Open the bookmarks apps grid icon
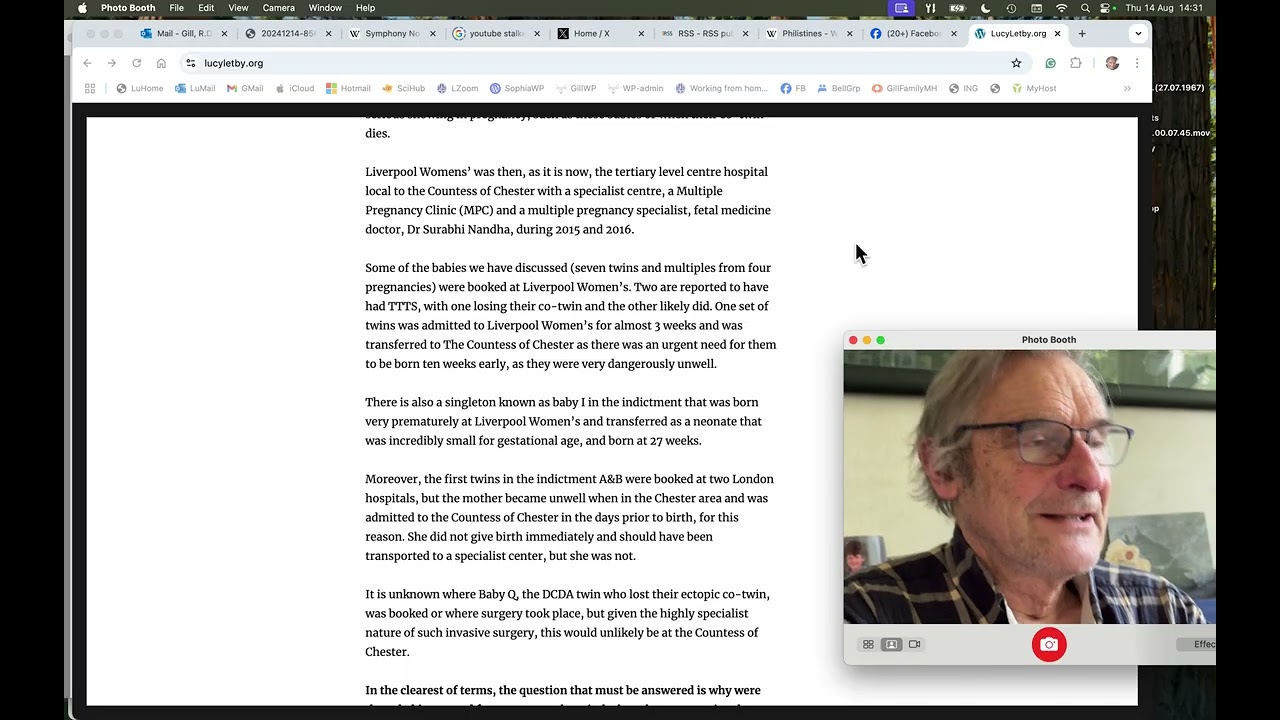This screenshot has width=1280, height=720. coord(90,88)
